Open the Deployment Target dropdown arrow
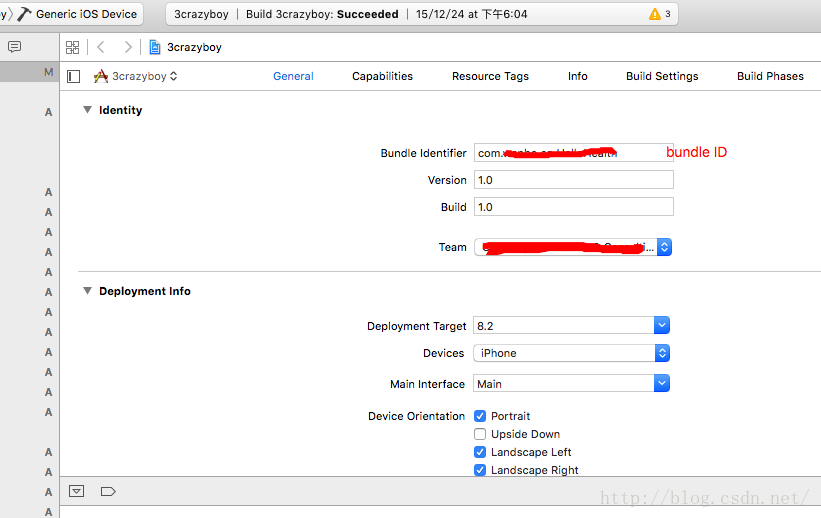 click(x=662, y=325)
